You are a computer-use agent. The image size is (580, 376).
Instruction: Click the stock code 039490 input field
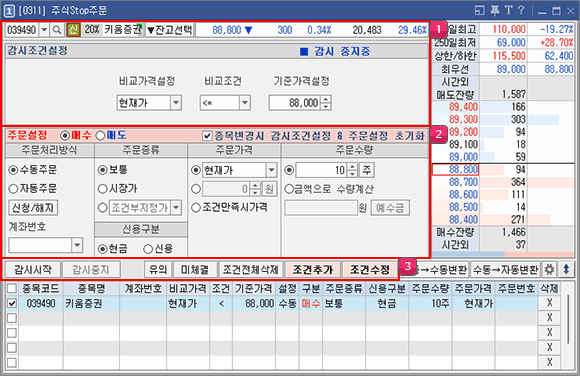(22, 30)
